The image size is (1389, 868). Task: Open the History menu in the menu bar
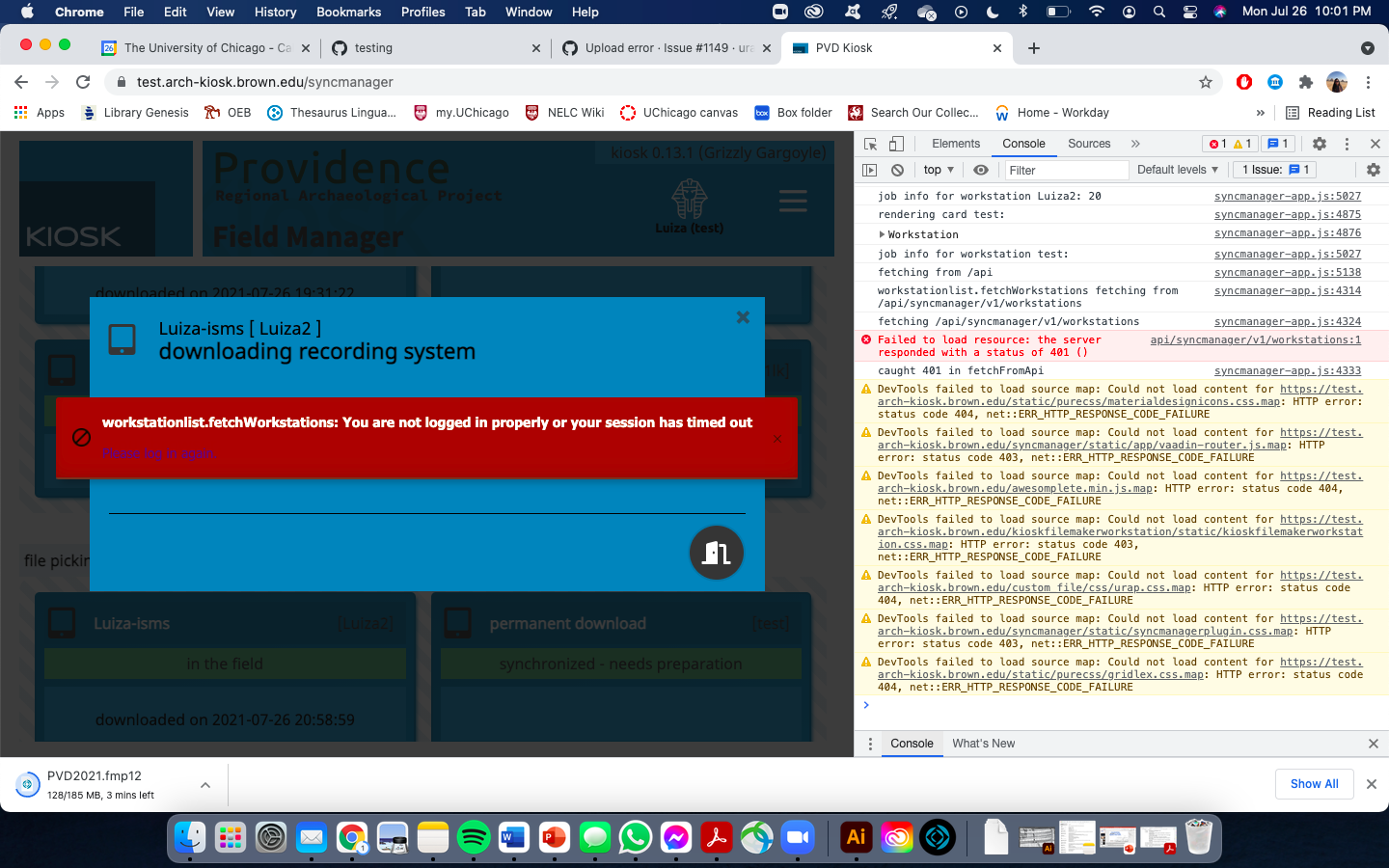click(275, 12)
